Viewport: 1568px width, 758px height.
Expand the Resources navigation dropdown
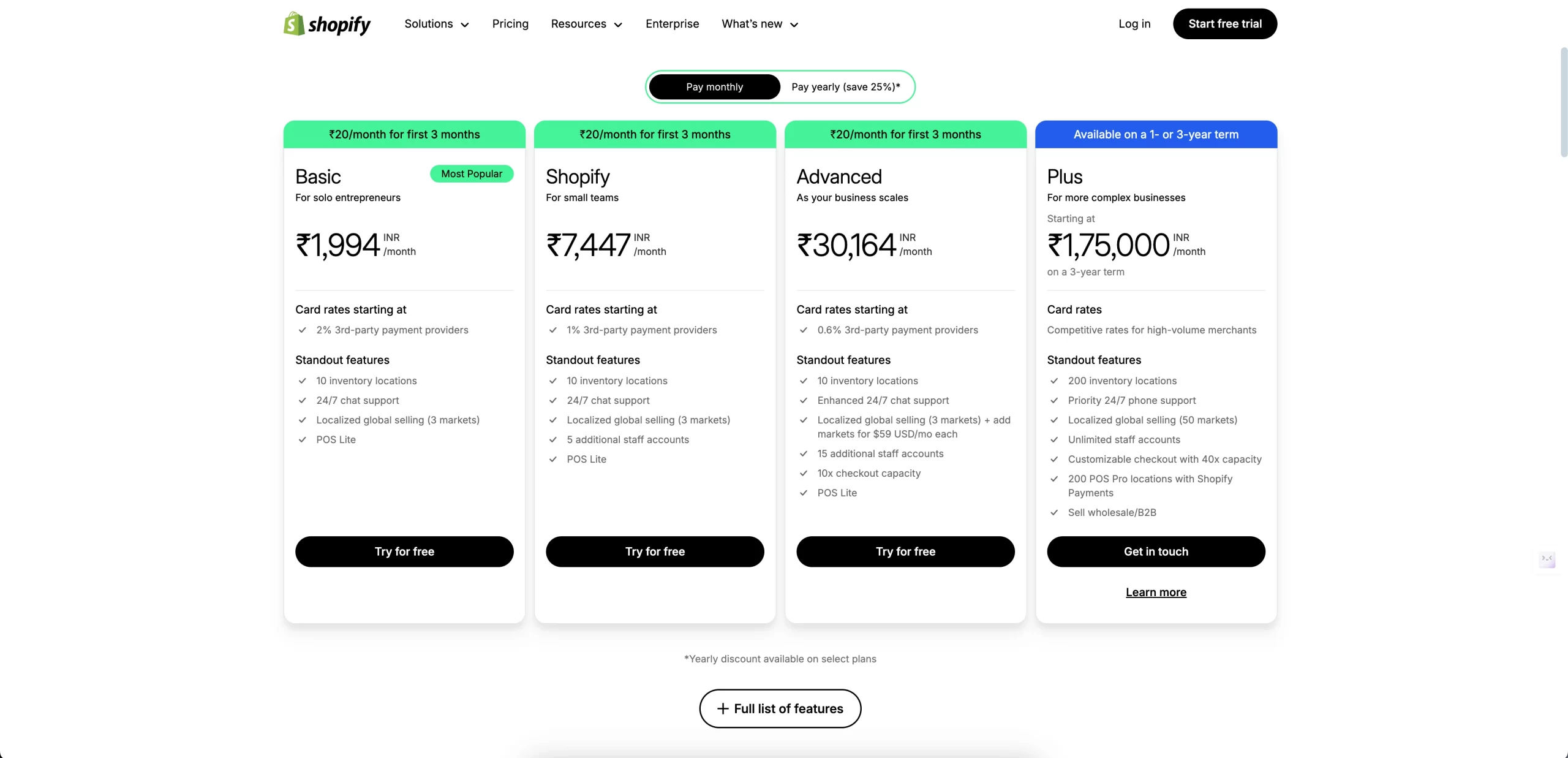585,23
